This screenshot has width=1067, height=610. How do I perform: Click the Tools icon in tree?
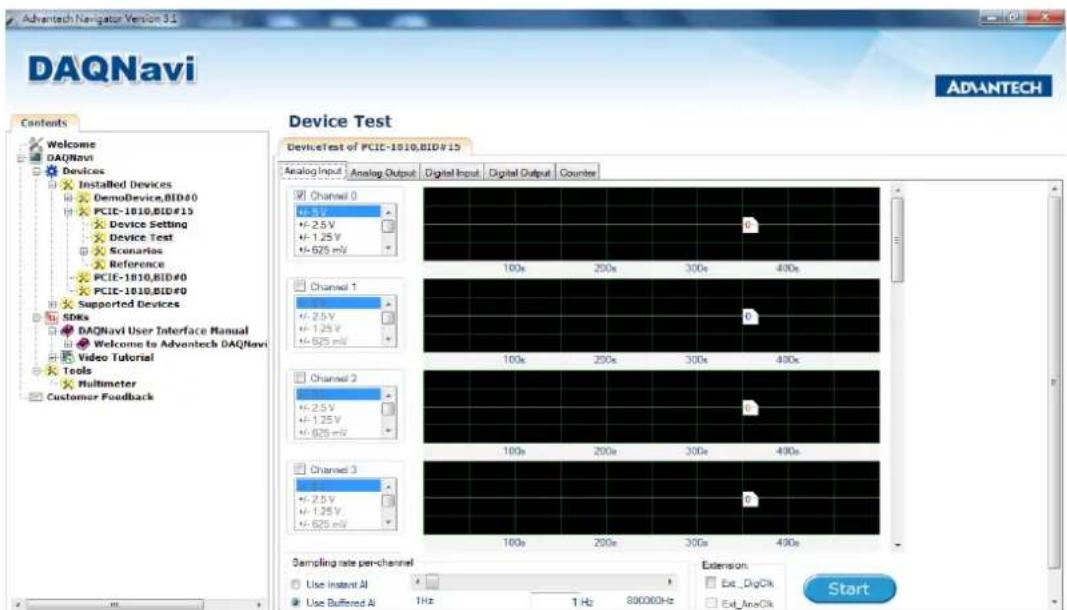coord(52,370)
